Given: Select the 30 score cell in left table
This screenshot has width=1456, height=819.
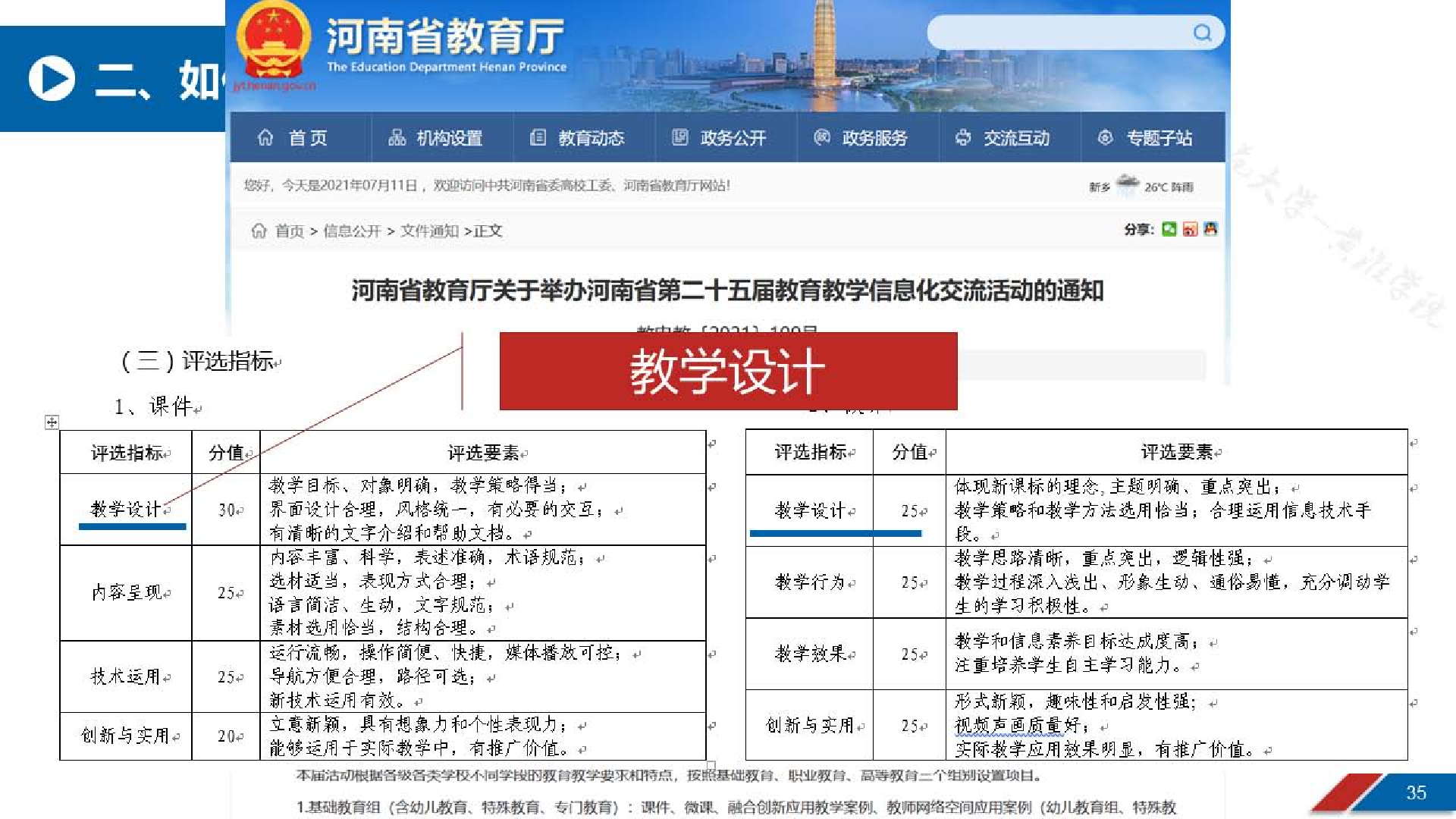Looking at the screenshot, I should (x=226, y=510).
